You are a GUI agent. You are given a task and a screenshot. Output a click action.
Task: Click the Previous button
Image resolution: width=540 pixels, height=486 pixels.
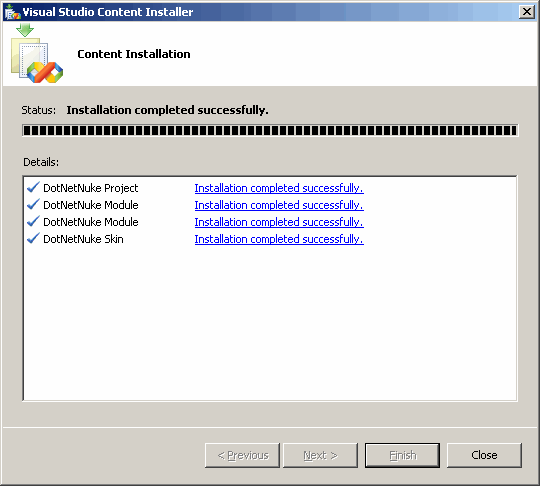tap(242, 455)
